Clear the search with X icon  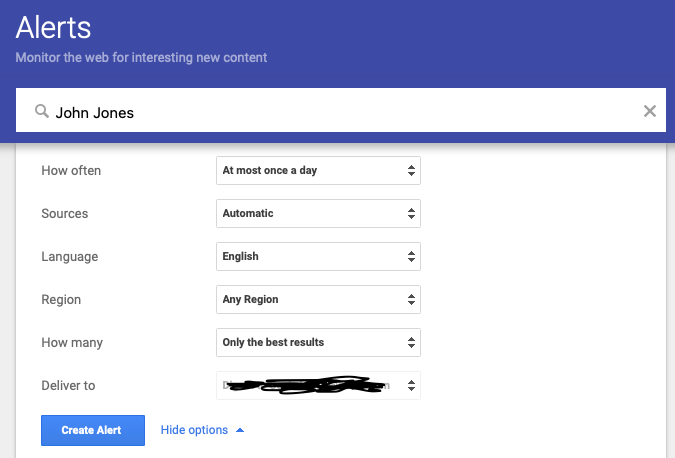650,111
